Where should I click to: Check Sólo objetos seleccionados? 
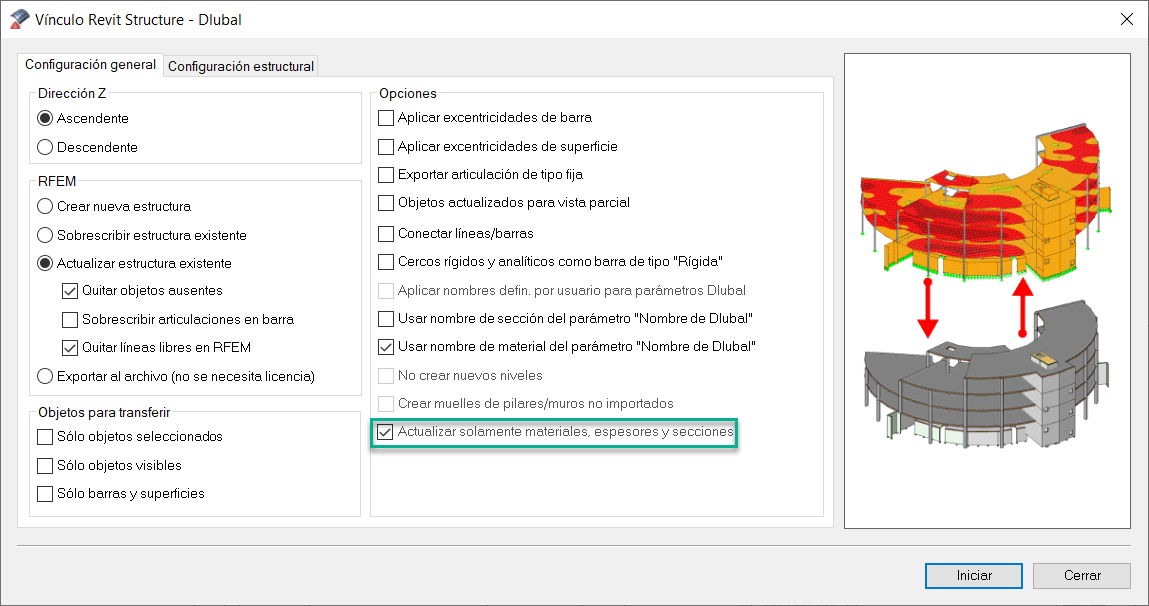click(x=45, y=436)
